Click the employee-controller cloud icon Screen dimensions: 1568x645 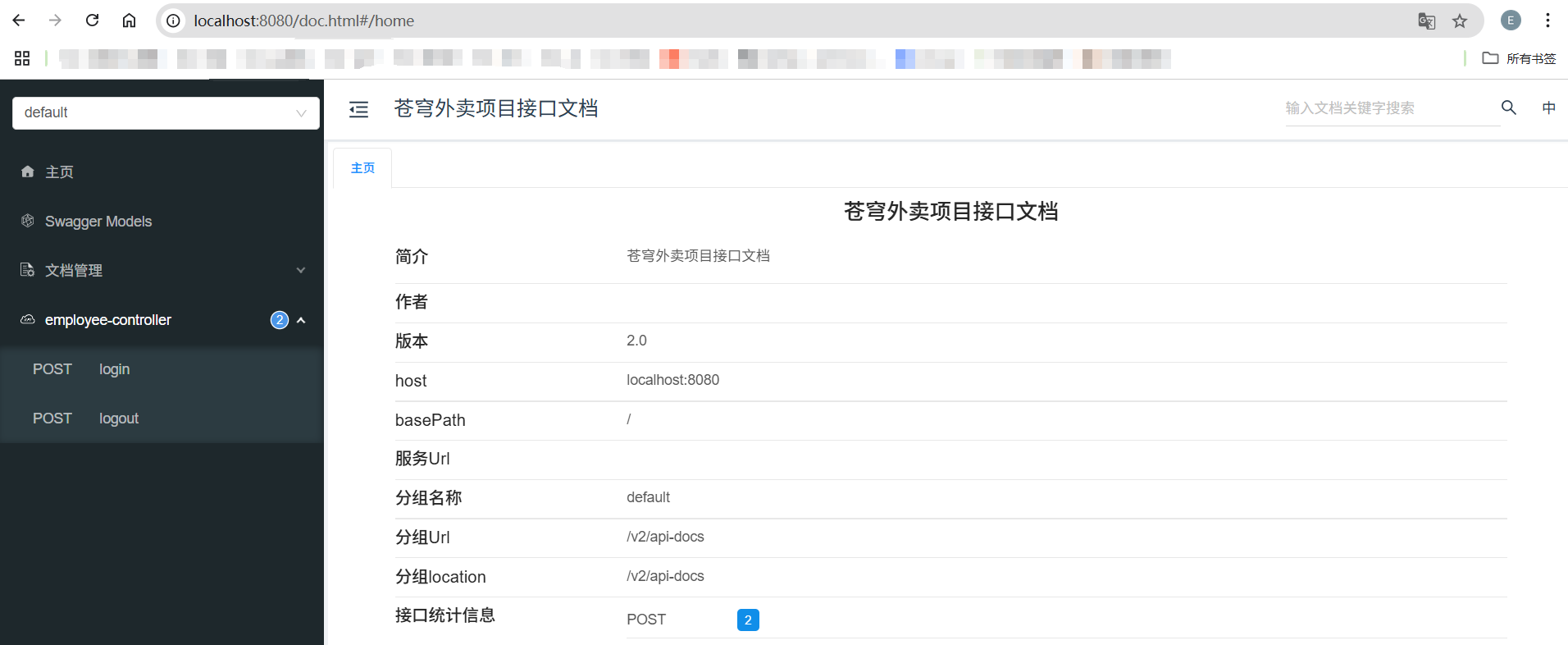(x=28, y=319)
